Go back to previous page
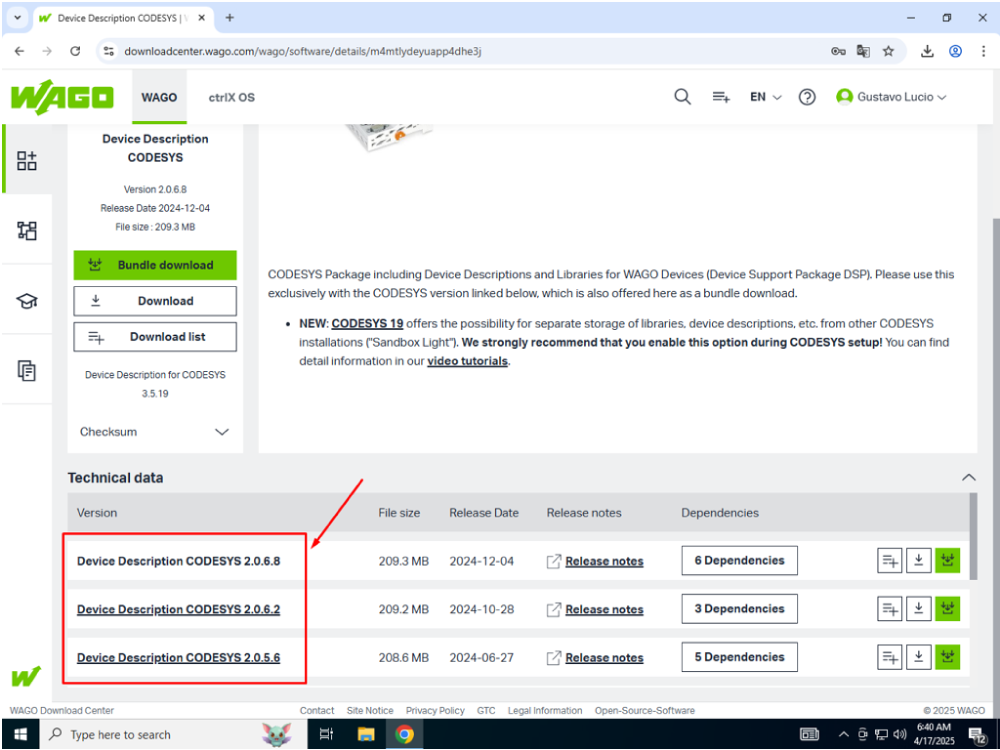 coord(20,51)
